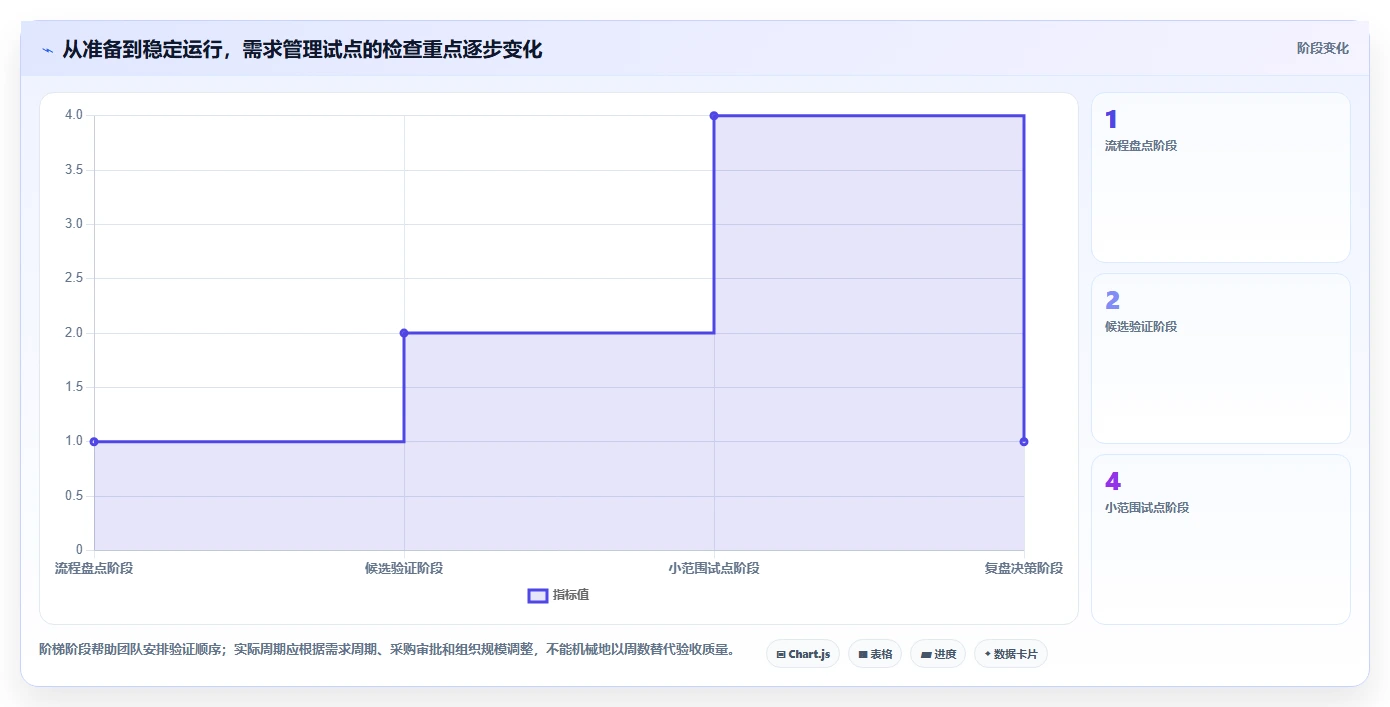Toggle the 指标值 legend swatch

tap(537, 595)
